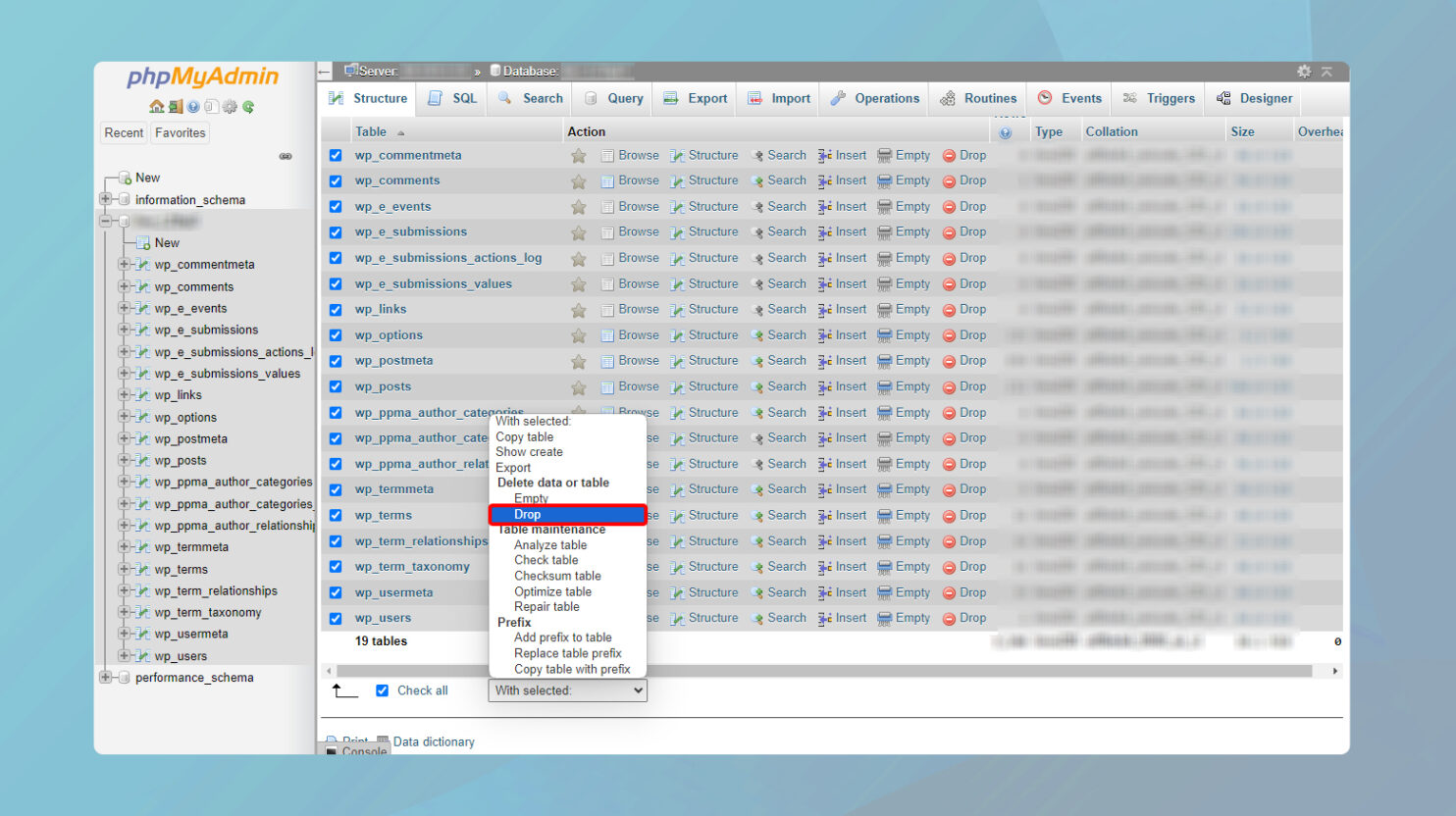Select Optimize table from the menu

[552, 591]
